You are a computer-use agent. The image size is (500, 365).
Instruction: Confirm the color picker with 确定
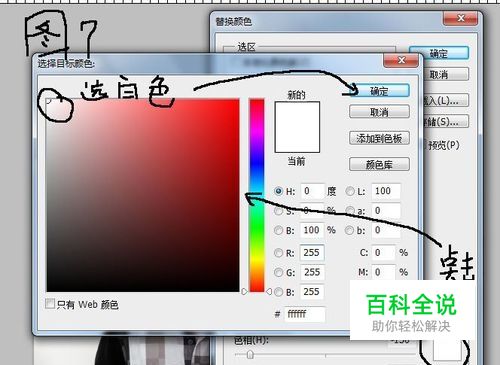coord(379,91)
